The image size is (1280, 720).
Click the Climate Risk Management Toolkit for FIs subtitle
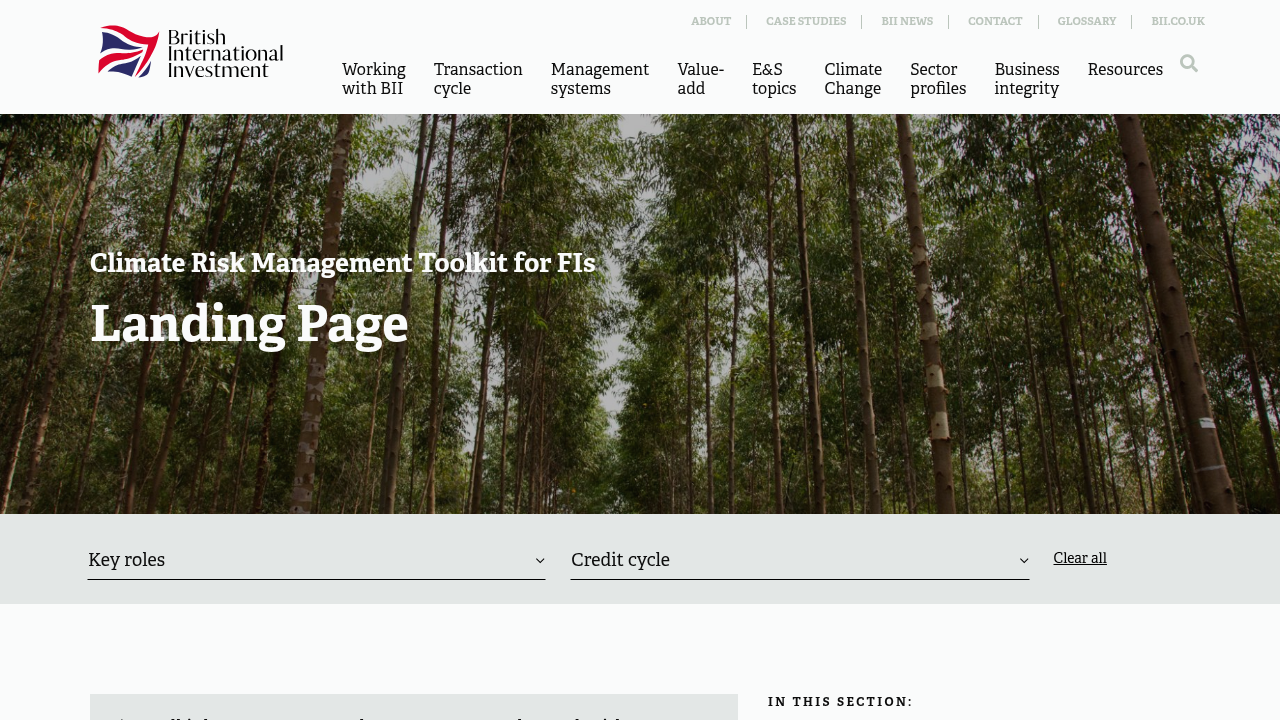343,263
